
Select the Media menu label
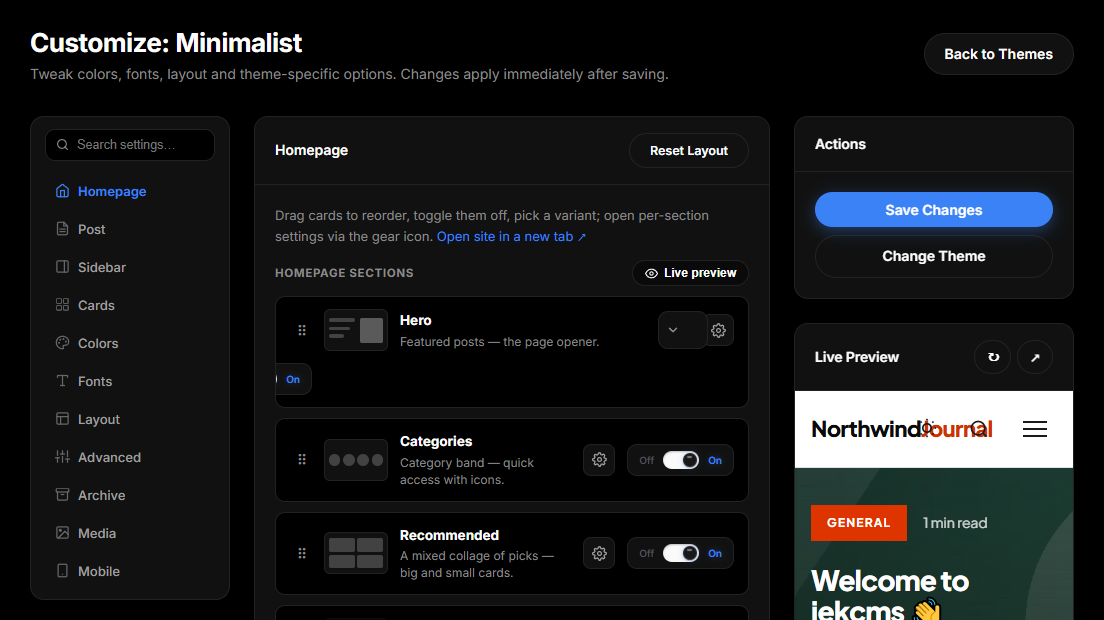coord(97,533)
